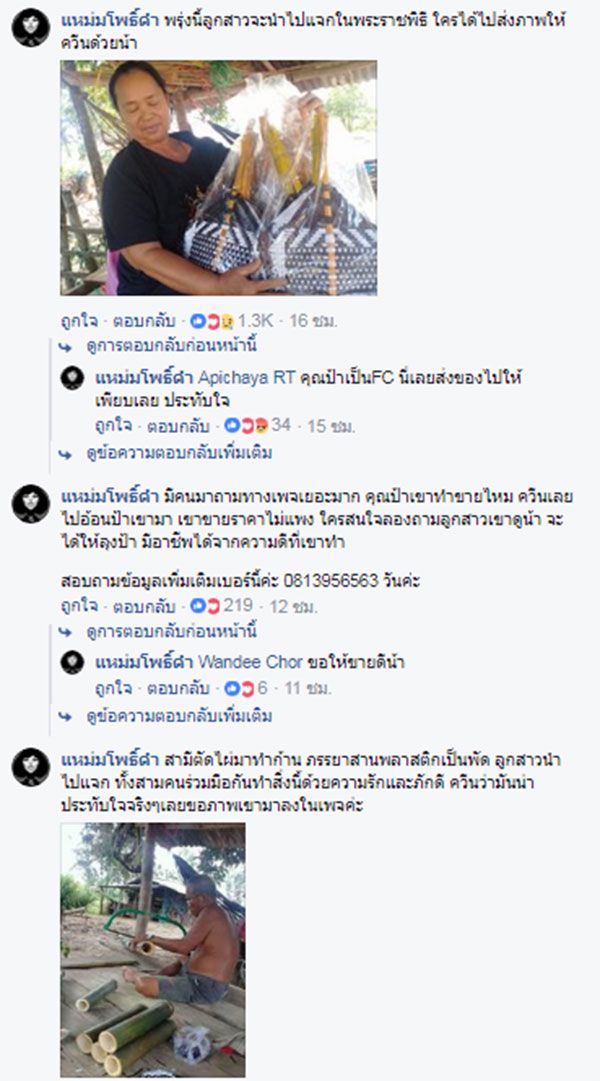The image size is (600, 1081).
Task: Open the avatar on the bamboo-cutting comment
Action: pyautogui.click(x=31, y=767)
